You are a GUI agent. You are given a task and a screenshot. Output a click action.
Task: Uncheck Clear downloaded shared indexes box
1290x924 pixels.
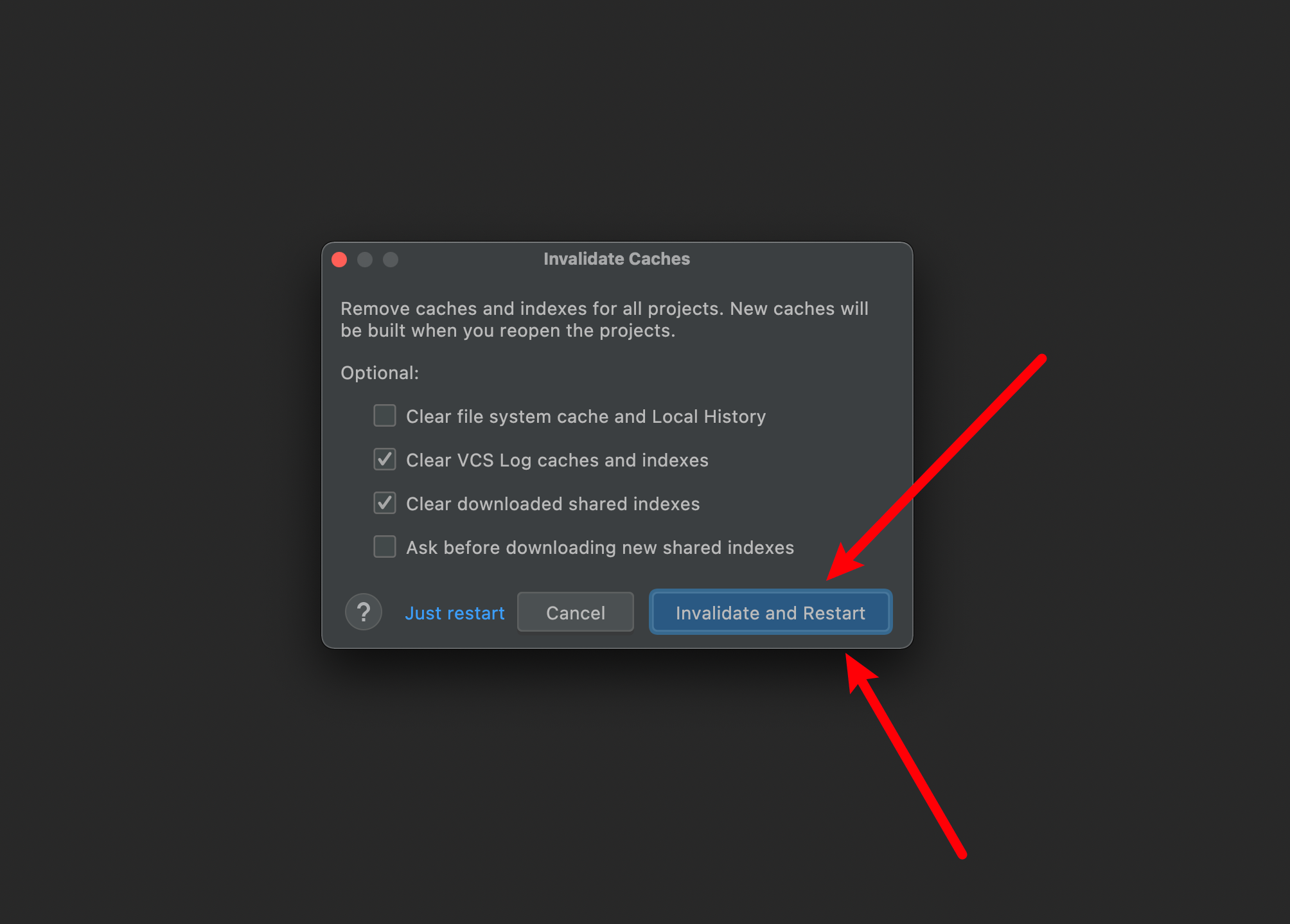[x=385, y=503]
